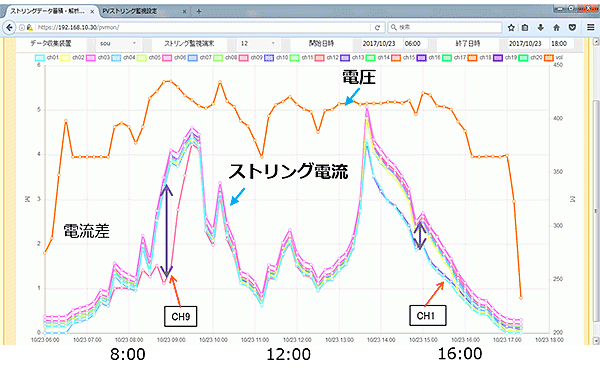Viewport: 600px width, 370px height.
Task: Open the browser hamburger menu
Action: click(590, 28)
